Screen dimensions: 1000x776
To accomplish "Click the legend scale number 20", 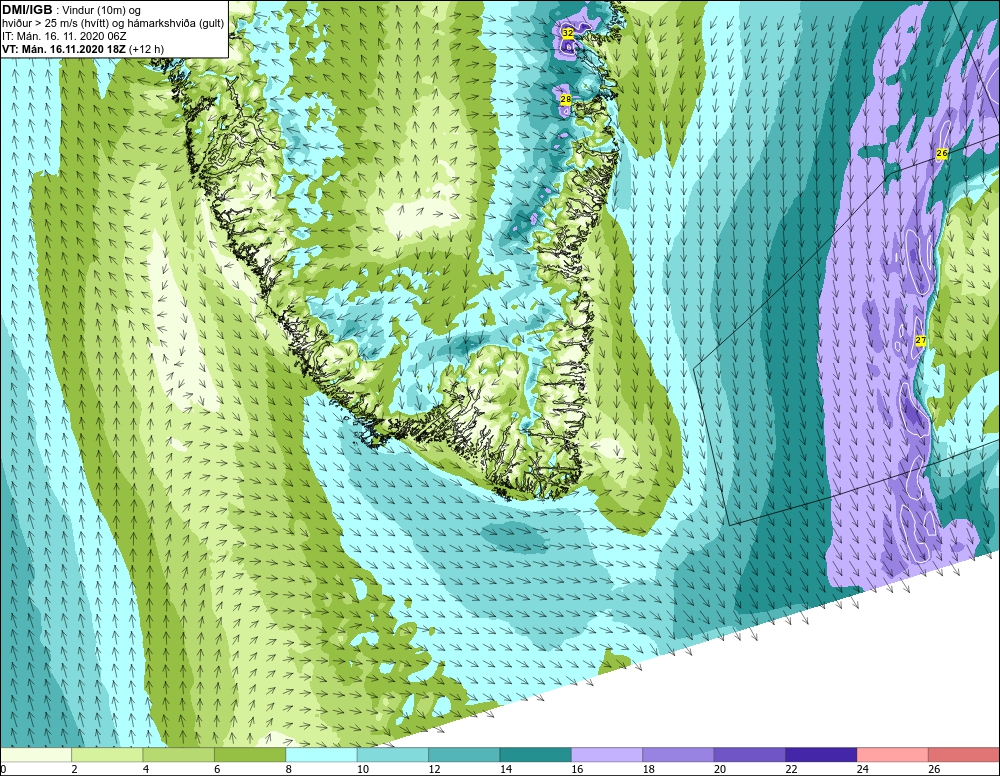I will (720, 769).
